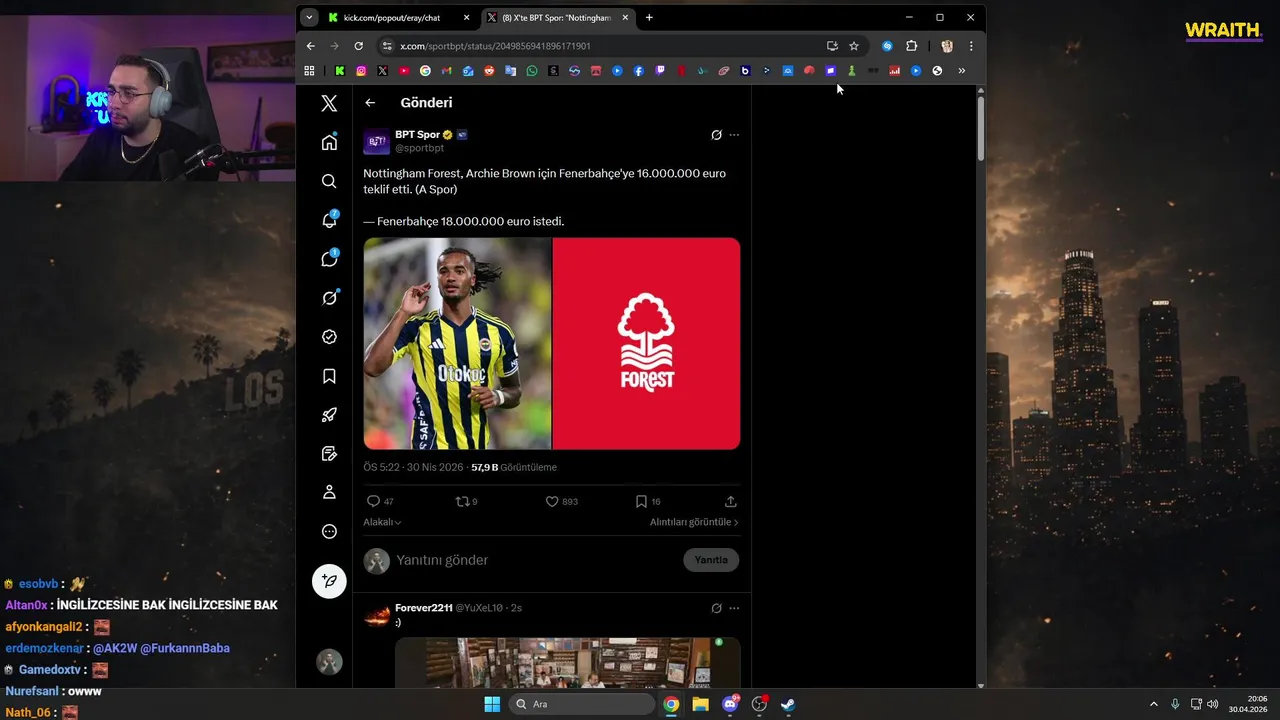
Task: Click Grok icon on Forever2211 reply
Action: pyautogui.click(x=716, y=608)
